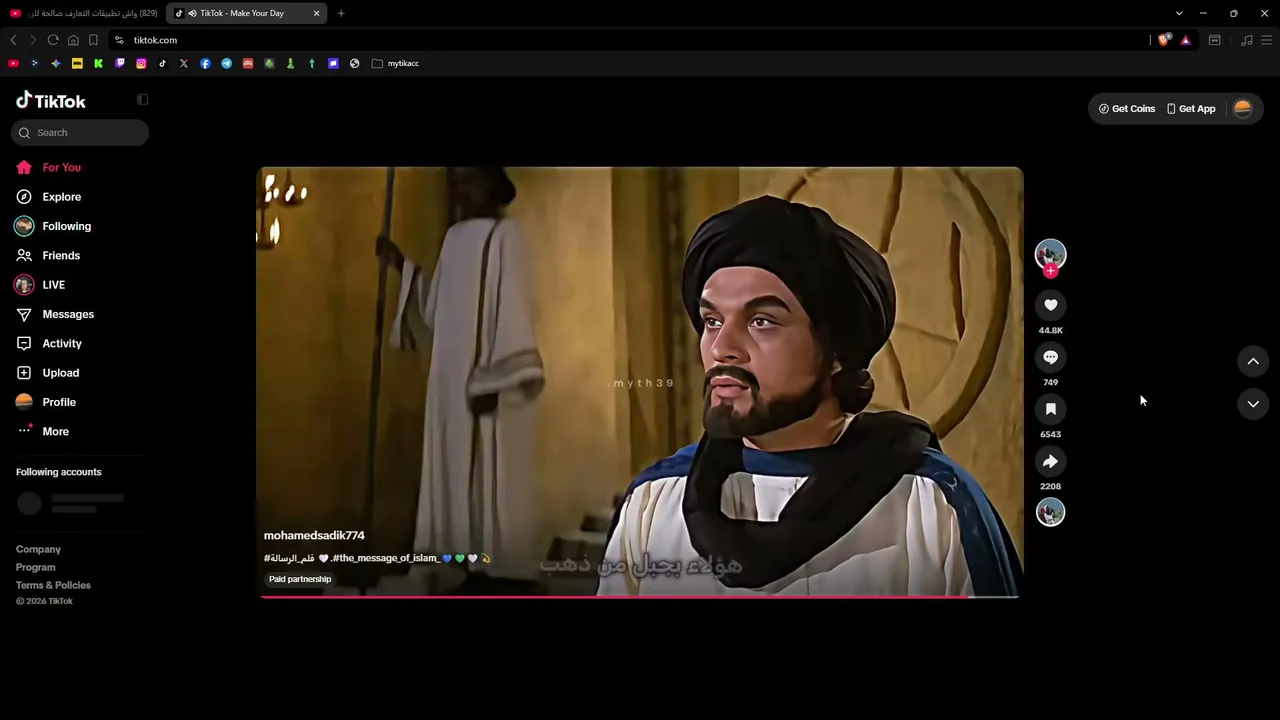Open the YouTube bookmark in the bookmarks bar

coord(13,63)
